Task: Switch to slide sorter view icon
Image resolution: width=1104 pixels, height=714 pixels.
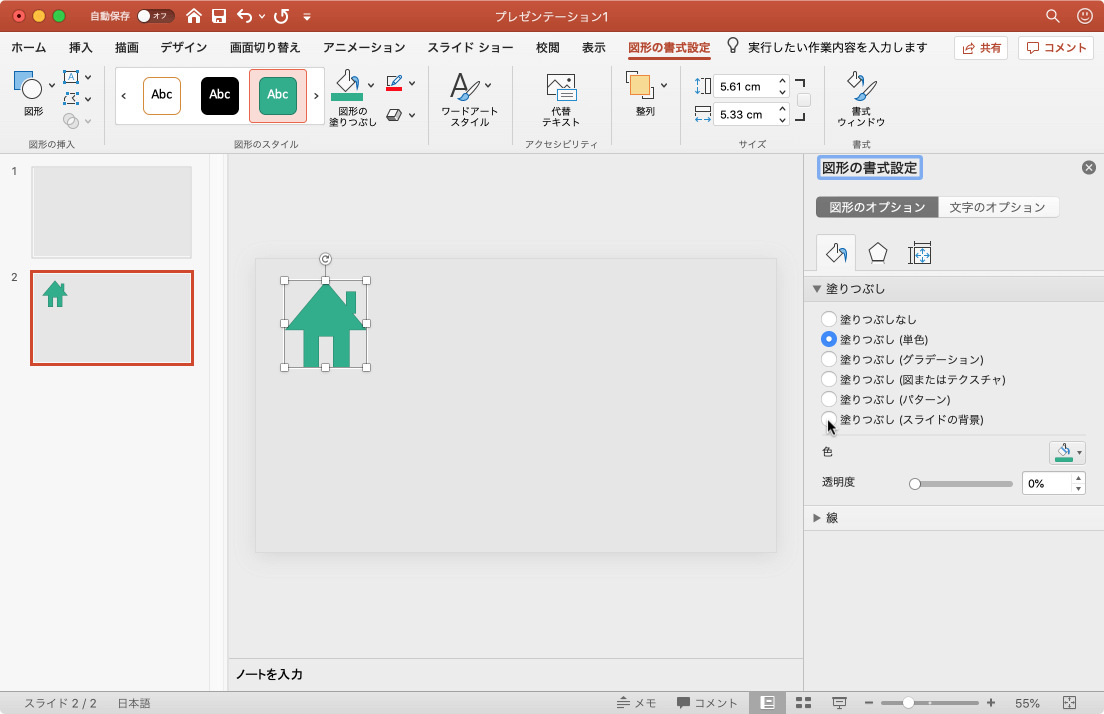Action: coord(803,703)
